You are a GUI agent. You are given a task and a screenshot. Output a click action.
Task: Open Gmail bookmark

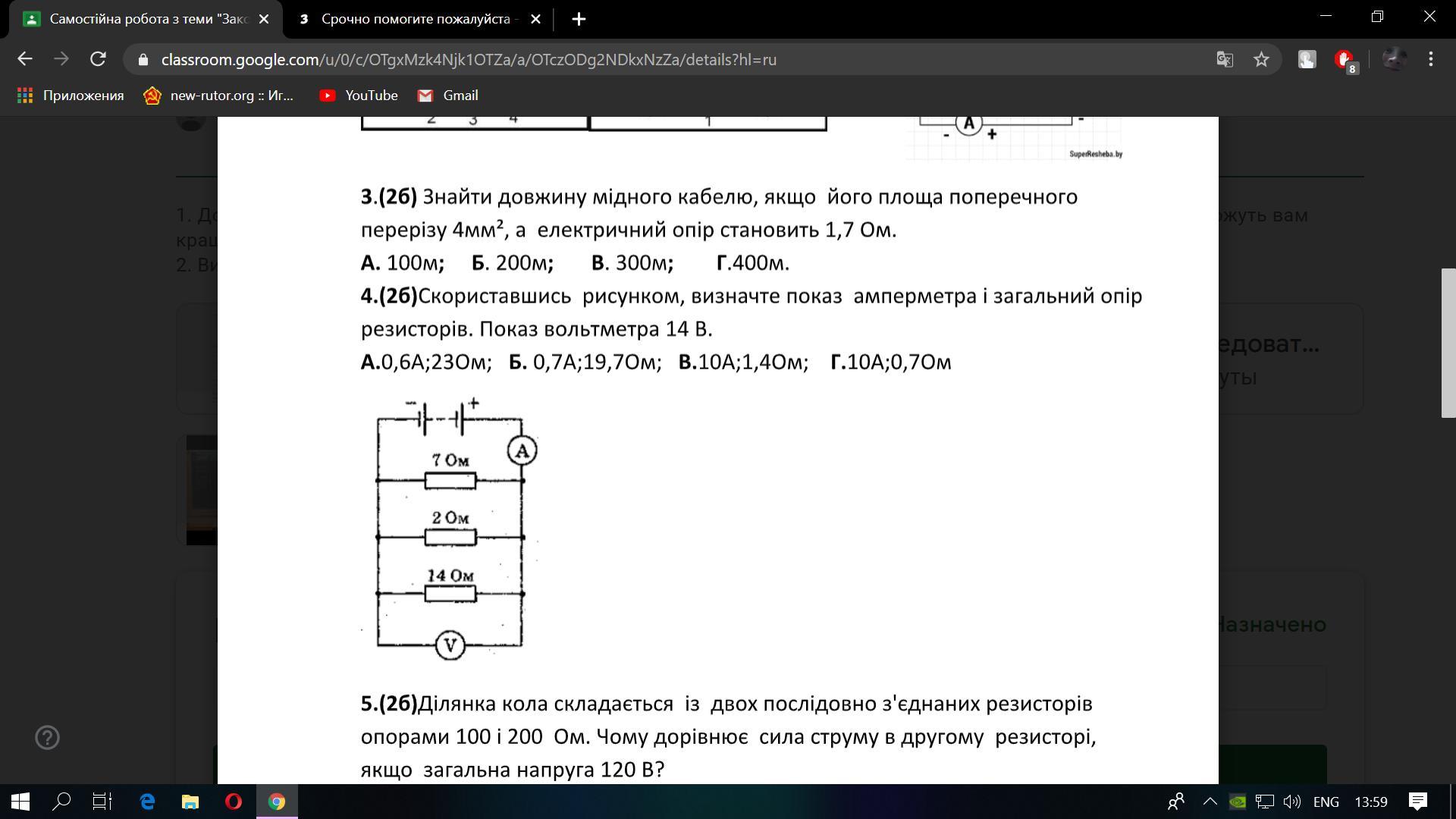point(447,96)
